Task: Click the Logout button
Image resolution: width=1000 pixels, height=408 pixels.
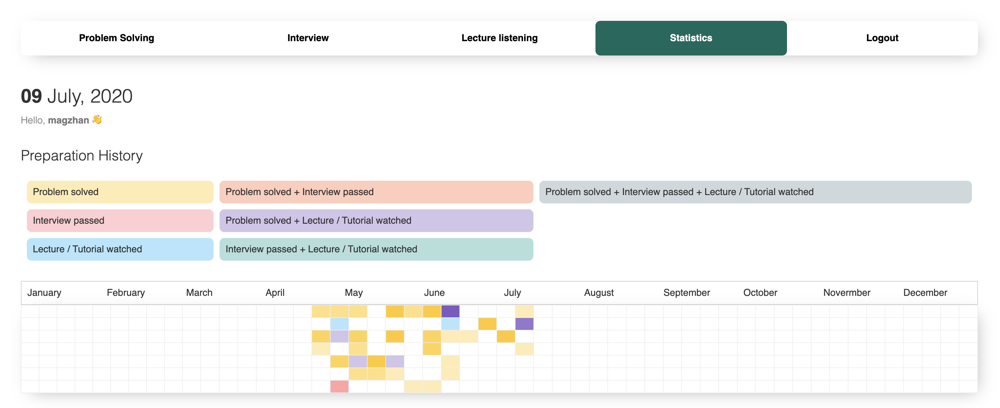Action: coord(881,38)
